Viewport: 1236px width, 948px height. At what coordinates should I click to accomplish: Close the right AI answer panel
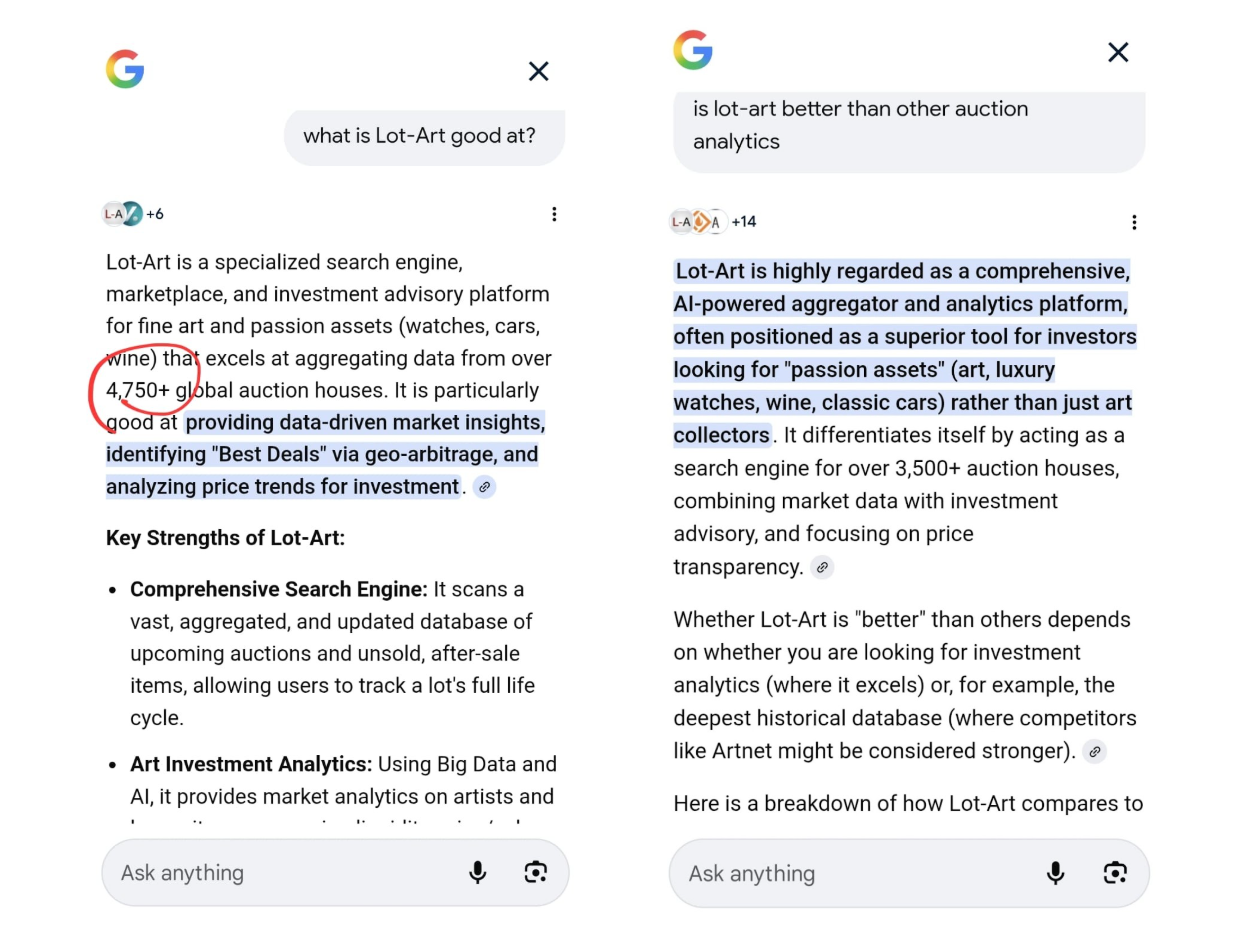point(1118,52)
